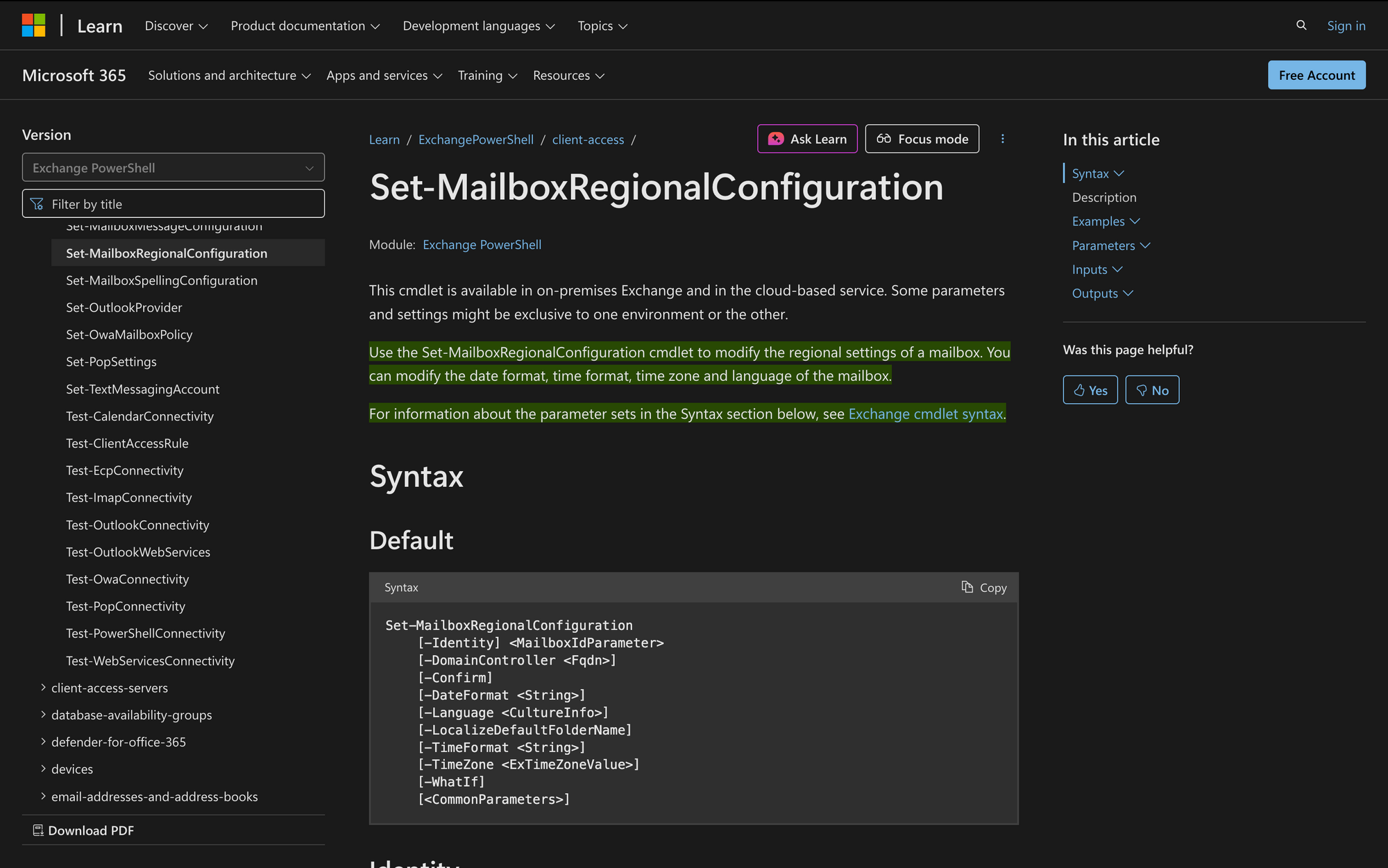Open the search magnifier icon
Screen dimensions: 1388x868
click(1301, 26)
